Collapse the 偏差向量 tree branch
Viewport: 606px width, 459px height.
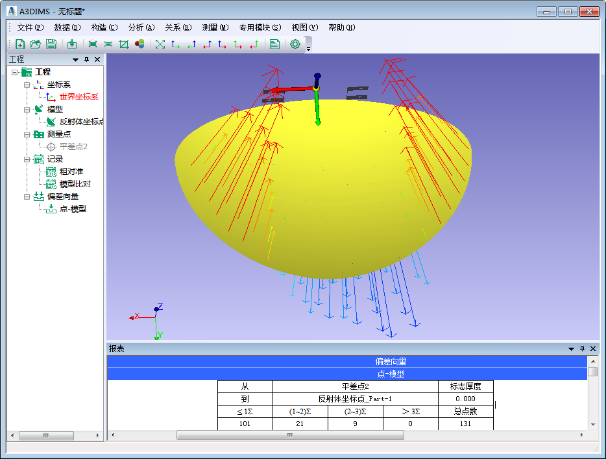pyautogui.click(x=27, y=197)
